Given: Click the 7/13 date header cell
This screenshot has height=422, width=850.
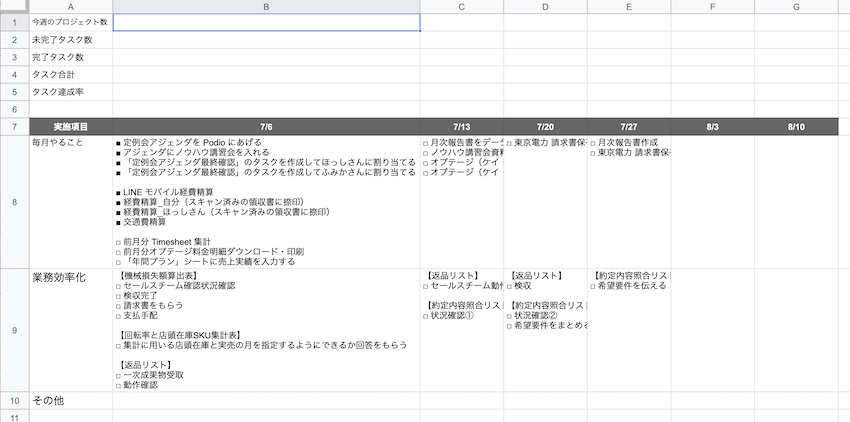Looking at the screenshot, I should [461, 127].
